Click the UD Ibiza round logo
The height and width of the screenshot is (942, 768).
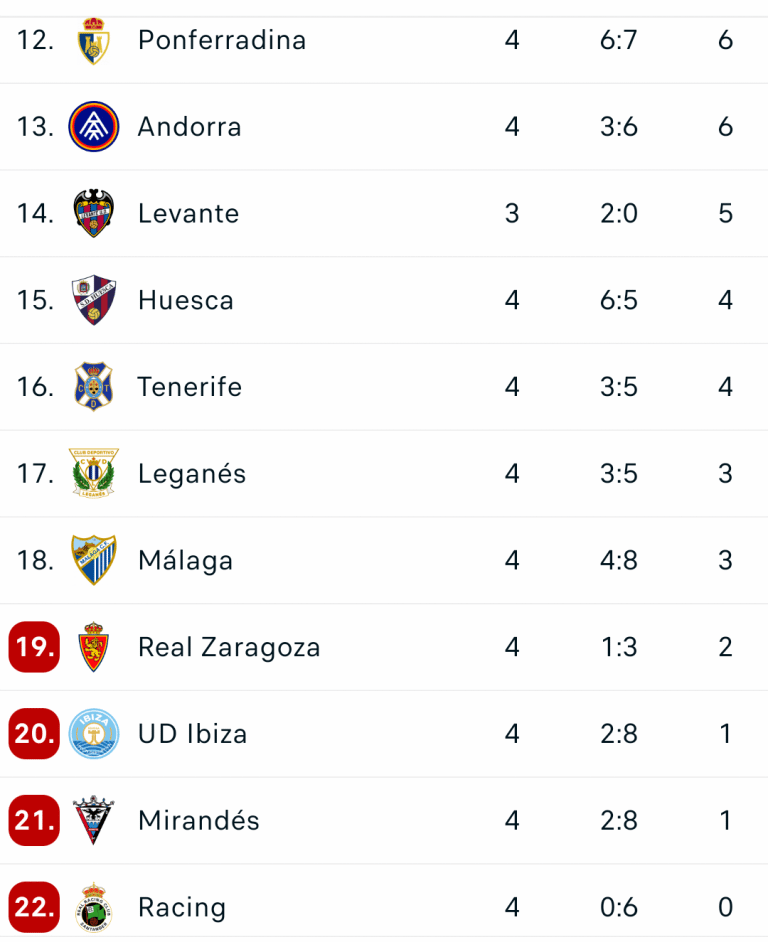94,734
